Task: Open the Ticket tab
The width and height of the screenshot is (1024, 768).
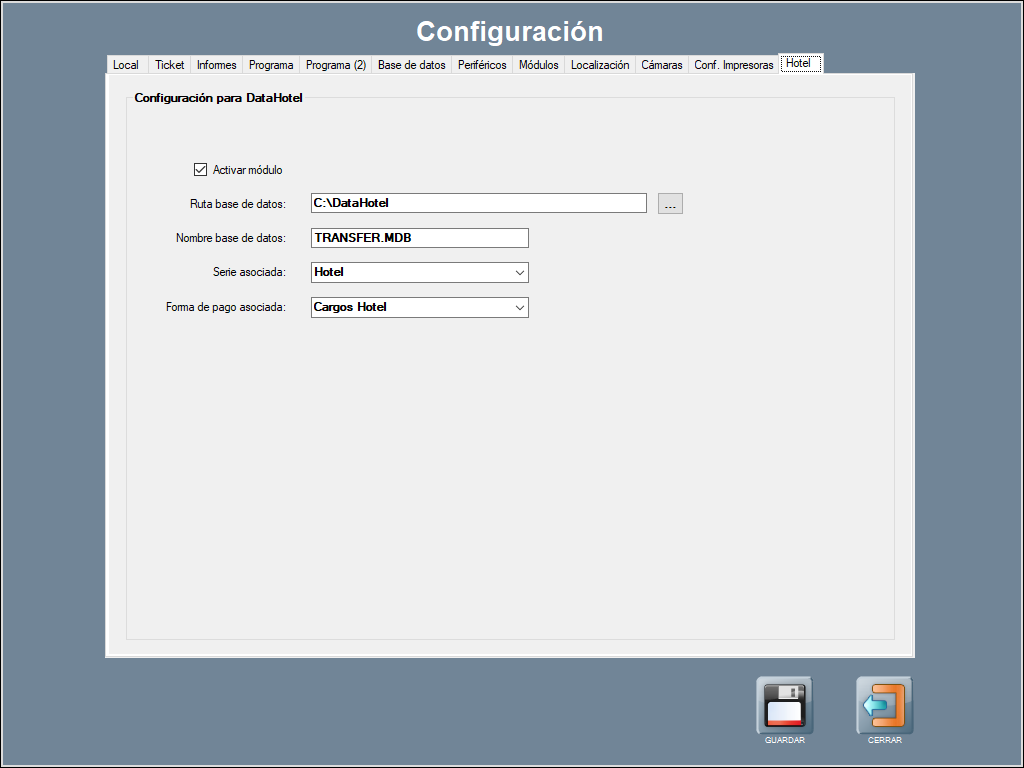Action: [169, 65]
